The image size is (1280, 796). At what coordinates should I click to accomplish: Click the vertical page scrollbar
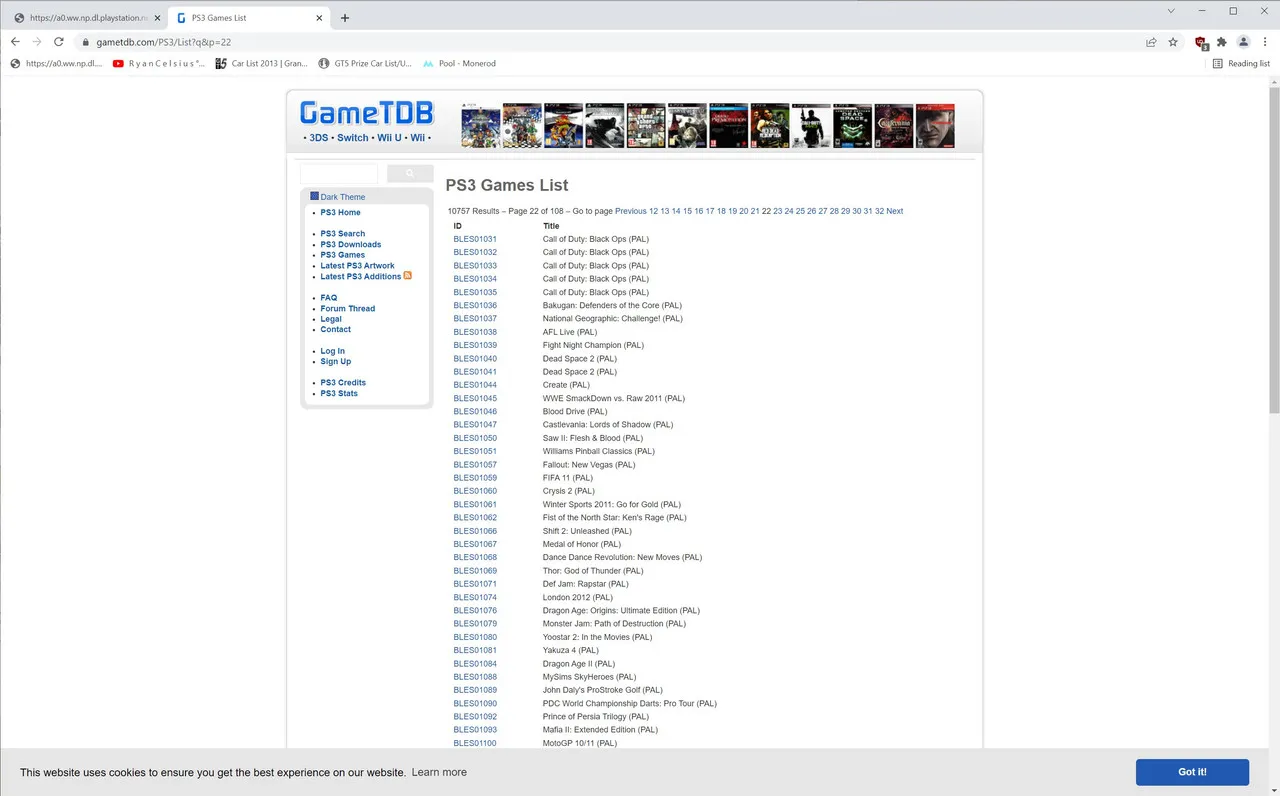click(x=1274, y=250)
